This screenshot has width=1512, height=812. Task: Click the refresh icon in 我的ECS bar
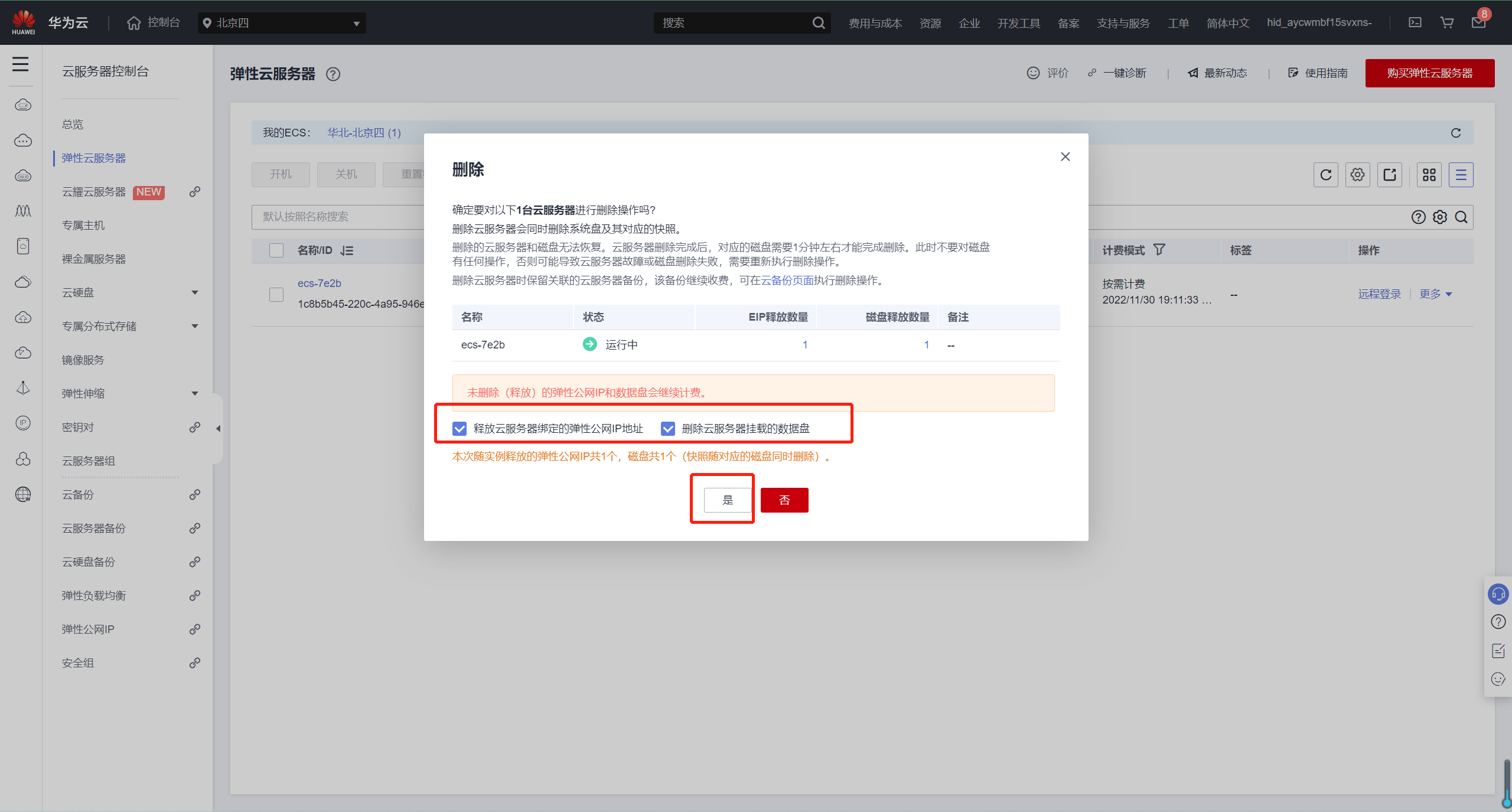coord(1456,133)
